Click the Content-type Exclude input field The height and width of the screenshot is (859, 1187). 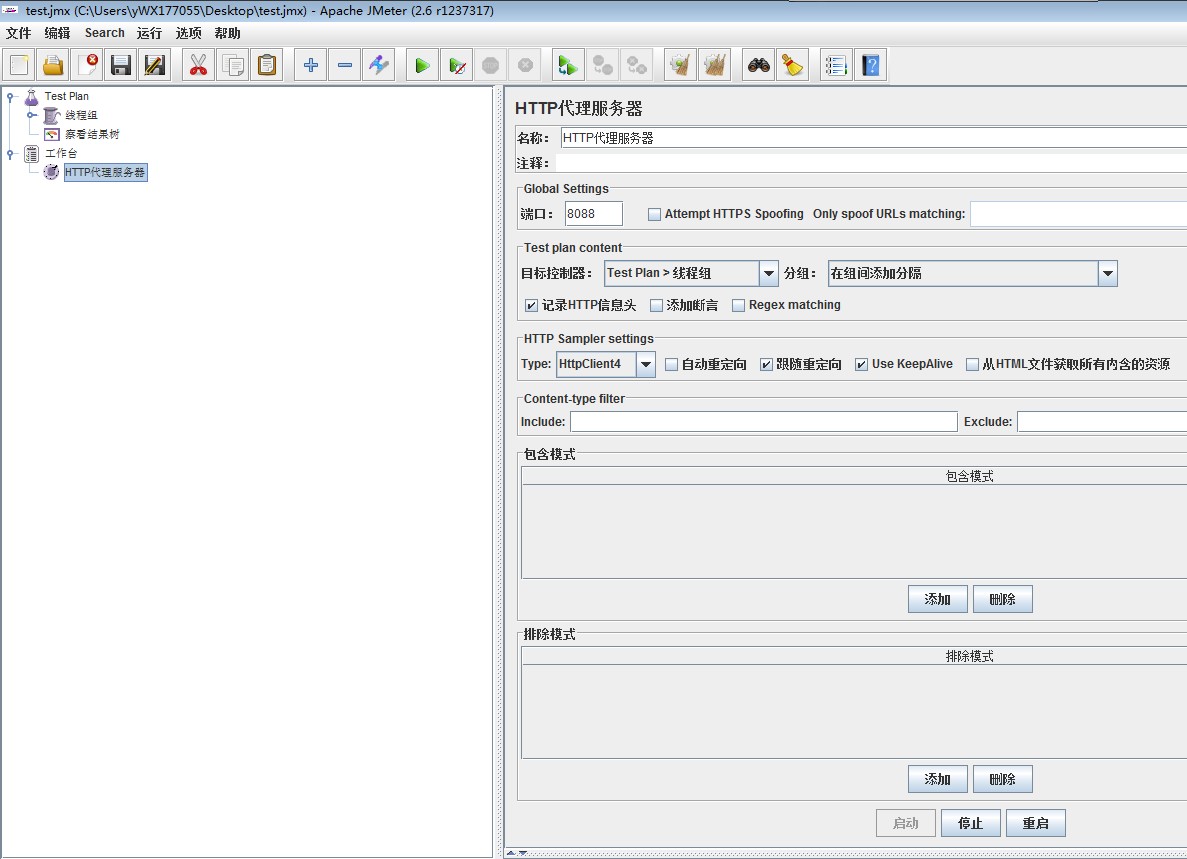1102,422
